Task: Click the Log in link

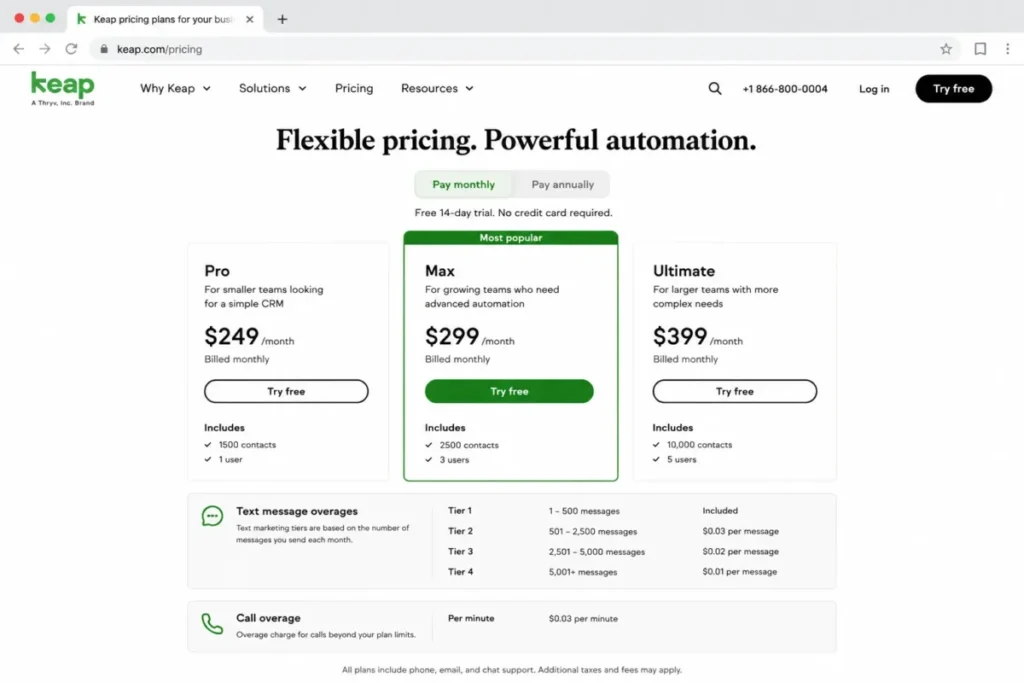Action: tap(874, 89)
